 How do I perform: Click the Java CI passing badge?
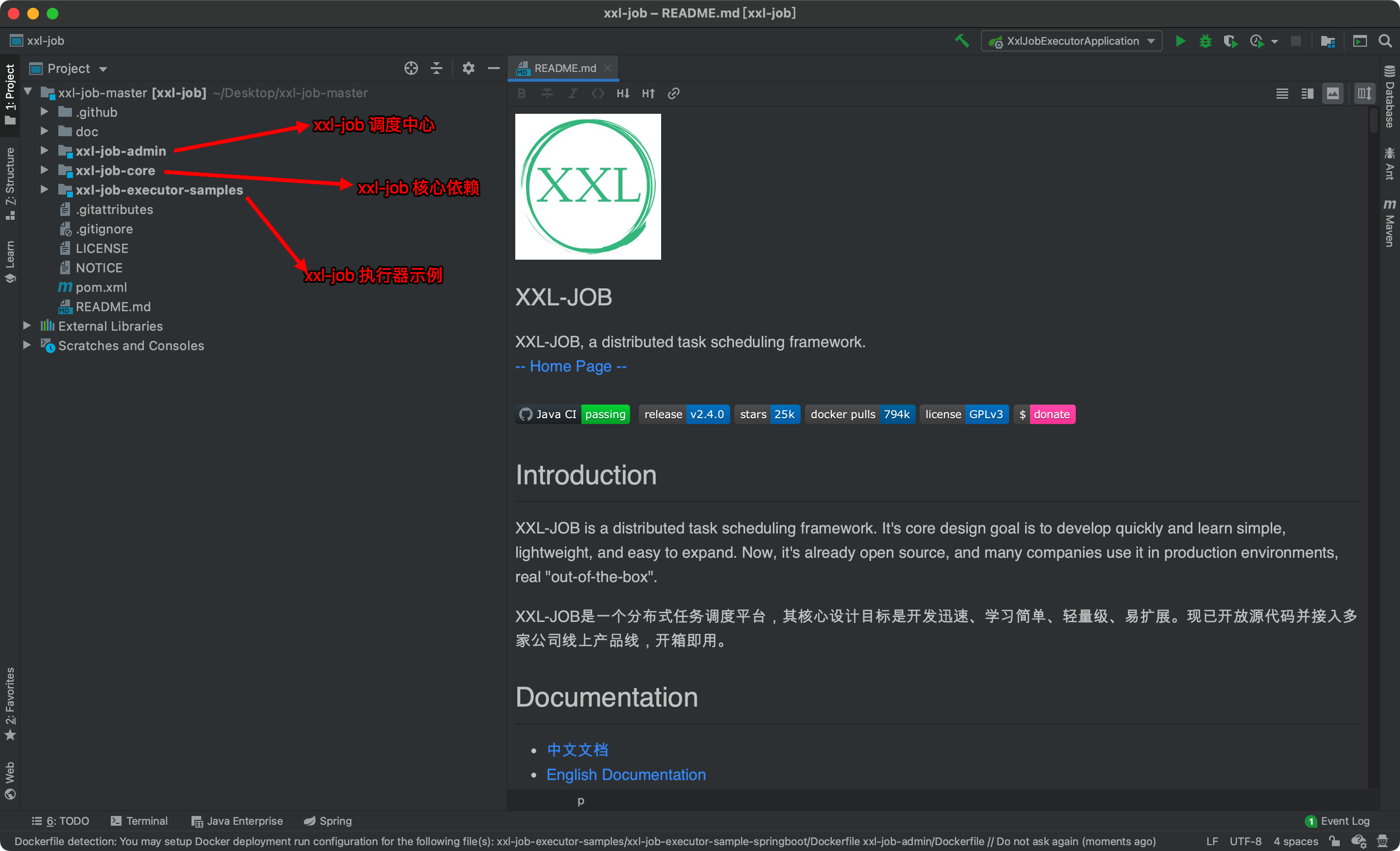click(573, 414)
